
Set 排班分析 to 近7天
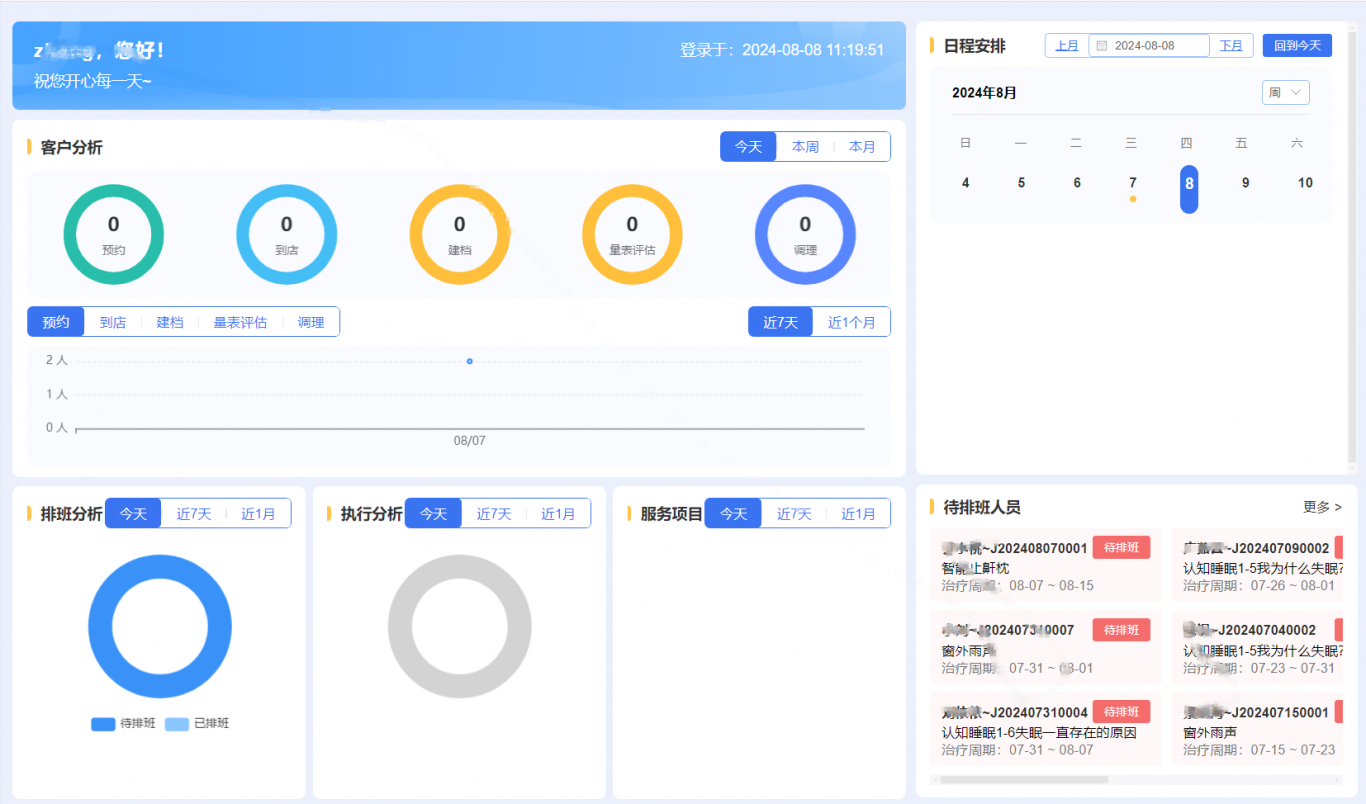[x=194, y=513]
